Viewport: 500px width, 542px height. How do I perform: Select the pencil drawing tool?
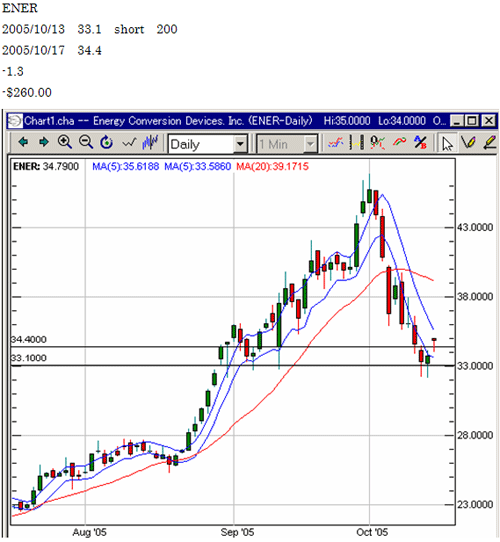click(469, 142)
